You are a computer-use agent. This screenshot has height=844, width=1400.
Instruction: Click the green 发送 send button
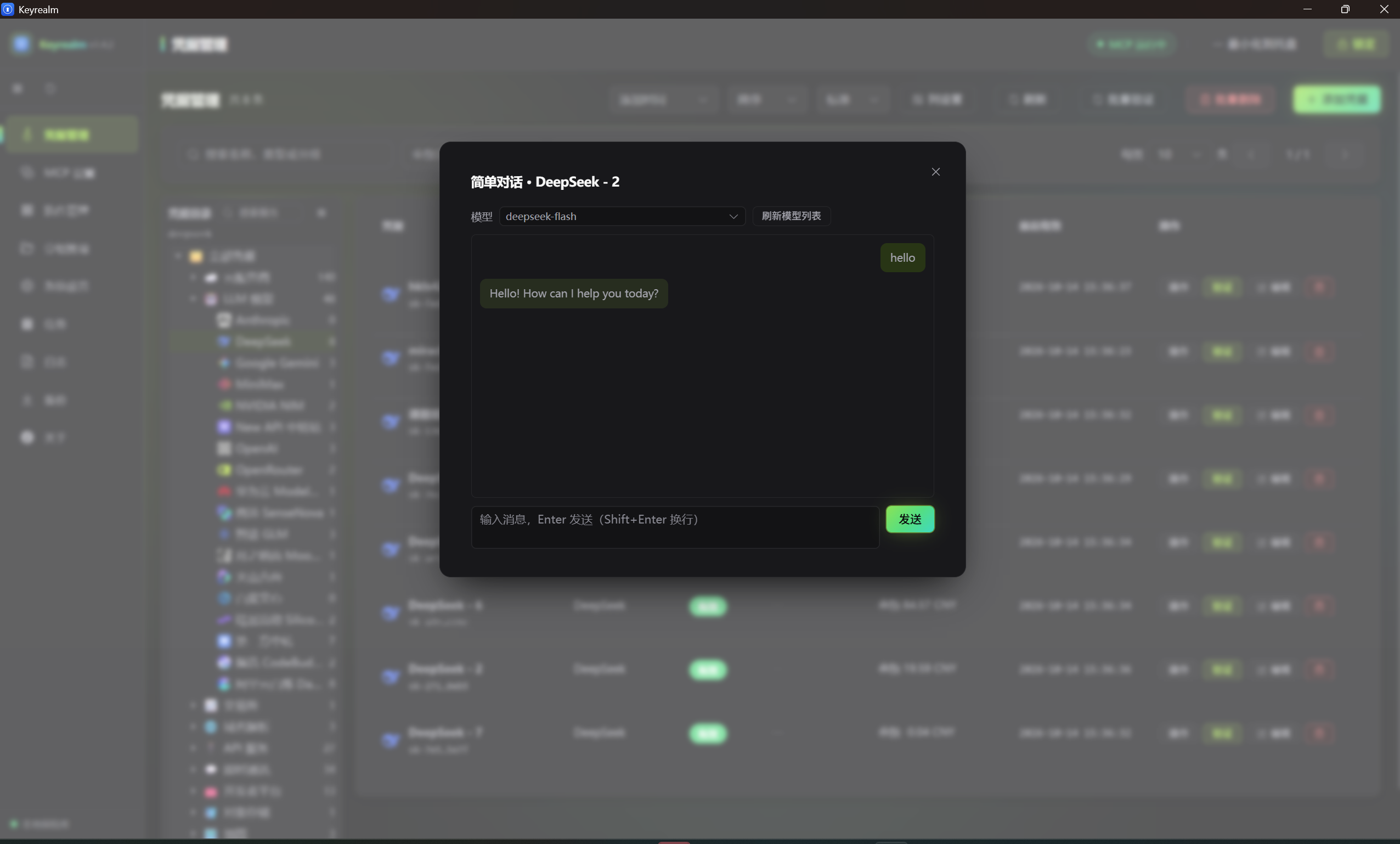point(910,519)
